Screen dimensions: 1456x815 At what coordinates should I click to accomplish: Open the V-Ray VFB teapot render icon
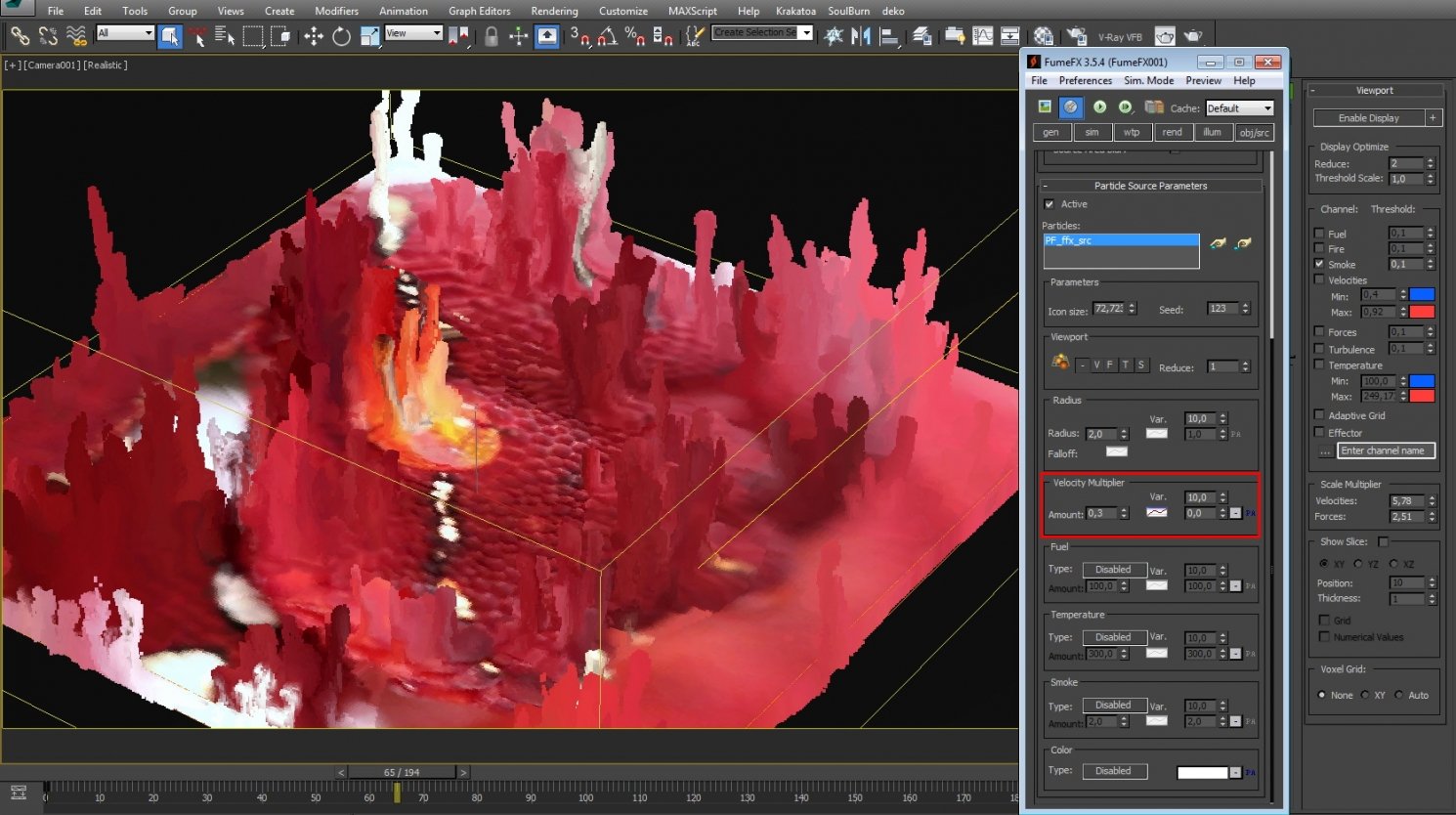click(x=1165, y=37)
